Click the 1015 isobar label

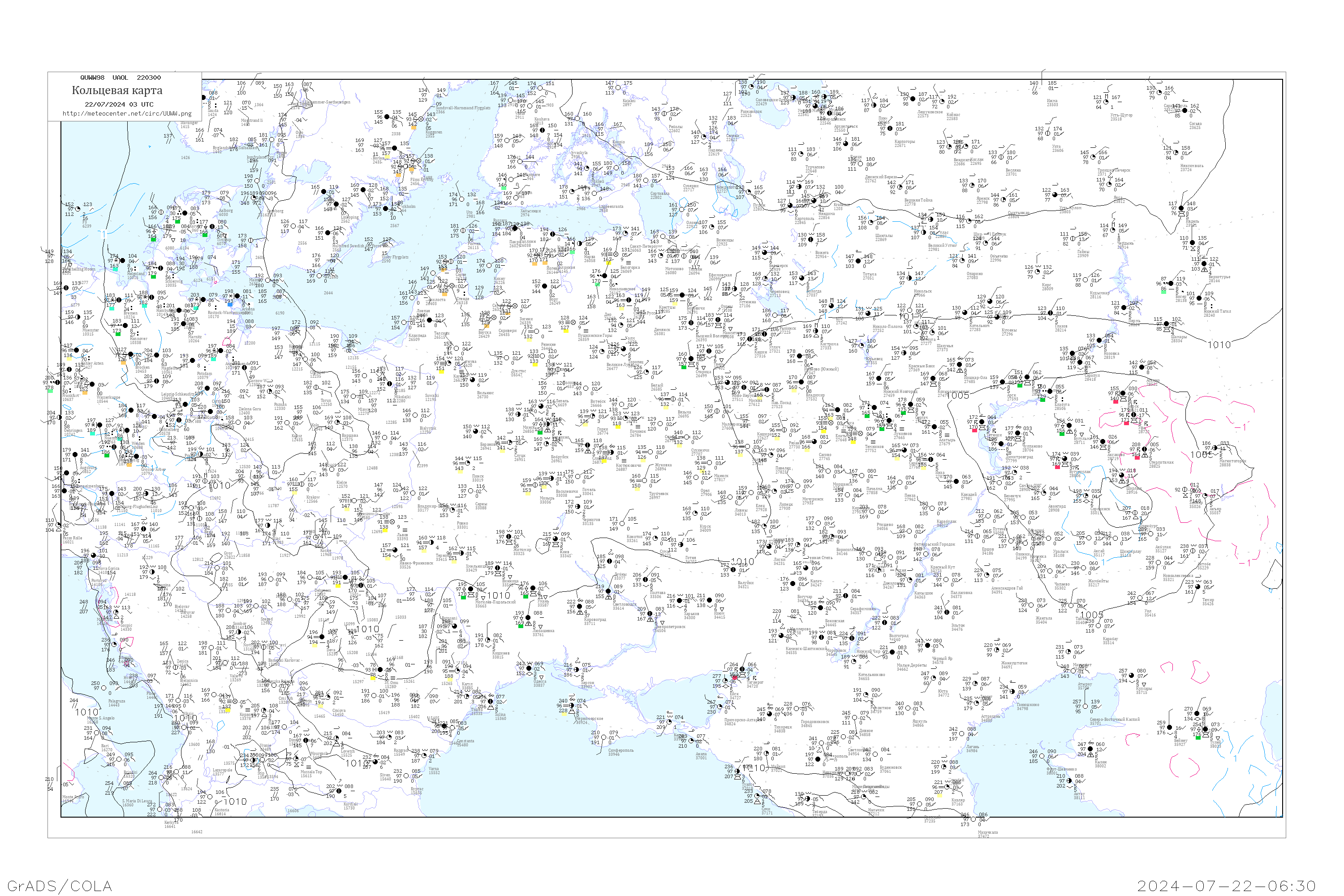pos(911,317)
